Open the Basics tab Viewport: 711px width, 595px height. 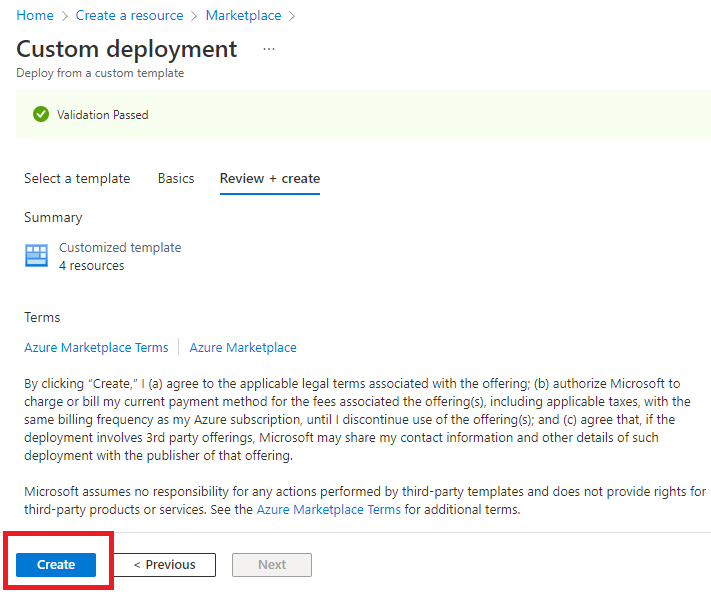pyautogui.click(x=176, y=179)
